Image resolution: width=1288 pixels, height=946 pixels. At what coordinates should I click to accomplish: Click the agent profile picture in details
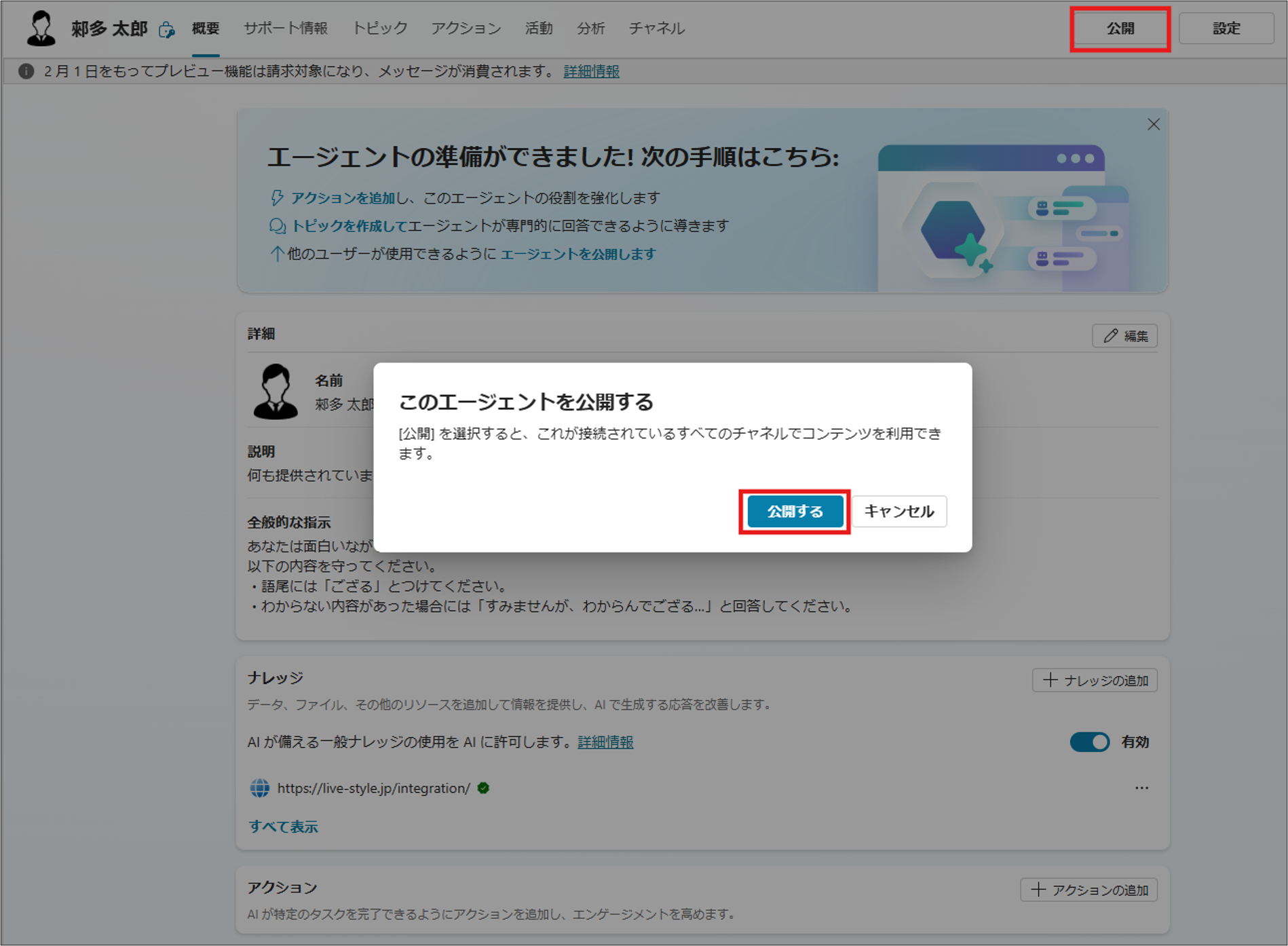(x=276, y=392)
